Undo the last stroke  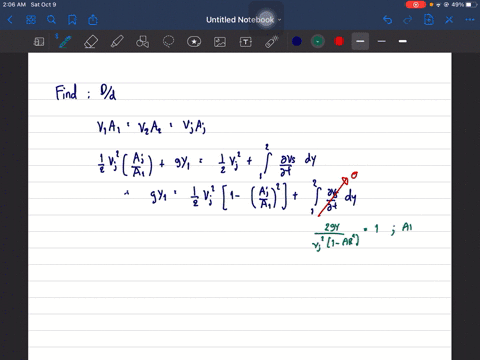pos(387,20)
